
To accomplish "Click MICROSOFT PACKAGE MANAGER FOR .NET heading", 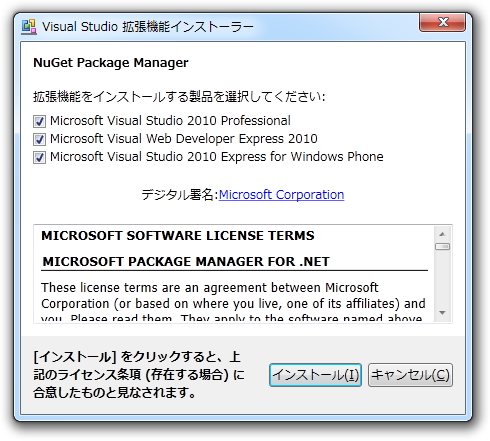I will (x=186, y=262).
